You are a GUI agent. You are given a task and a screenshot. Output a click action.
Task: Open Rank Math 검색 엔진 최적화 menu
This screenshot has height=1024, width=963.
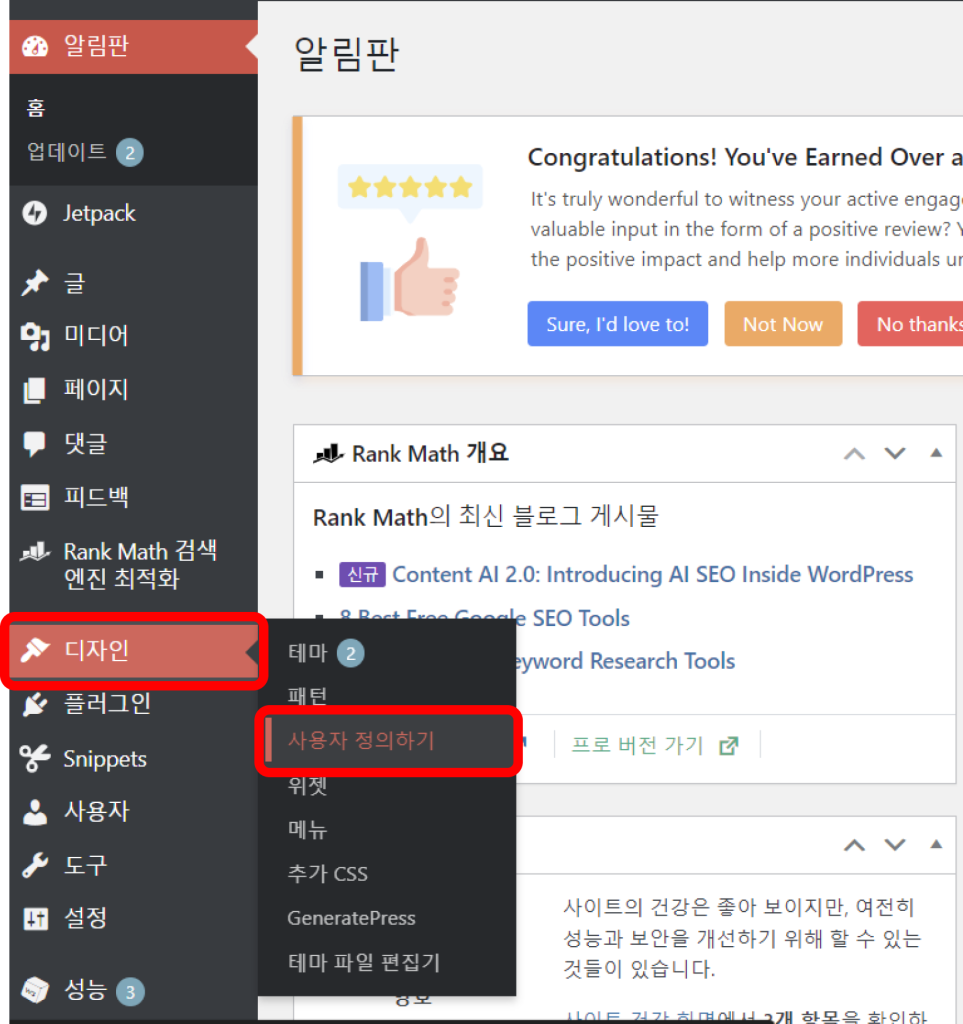click(x=133, y=566)
